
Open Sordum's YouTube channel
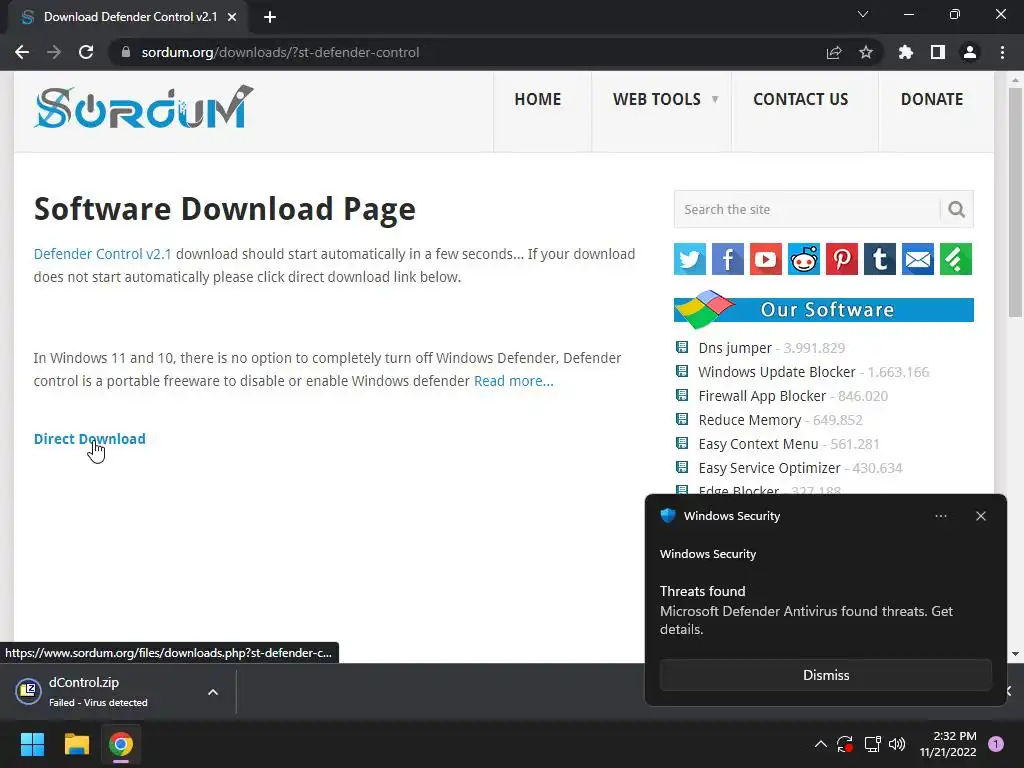coord(765,259)
